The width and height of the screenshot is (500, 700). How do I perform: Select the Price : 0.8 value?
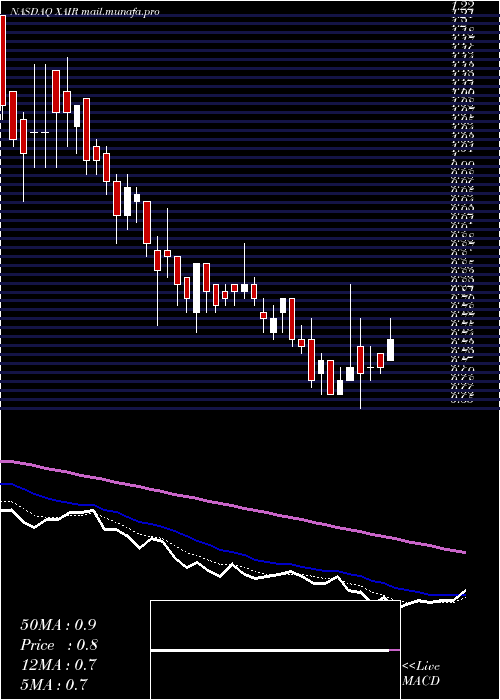(x=59, y=645)
